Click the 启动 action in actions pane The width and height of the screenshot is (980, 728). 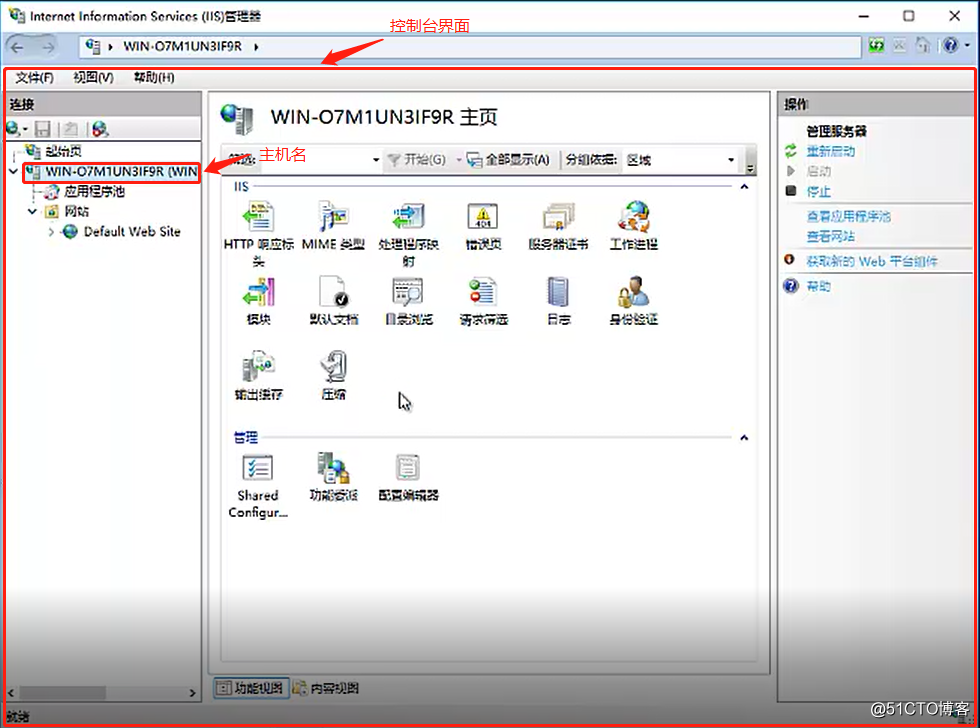point(818,171)
